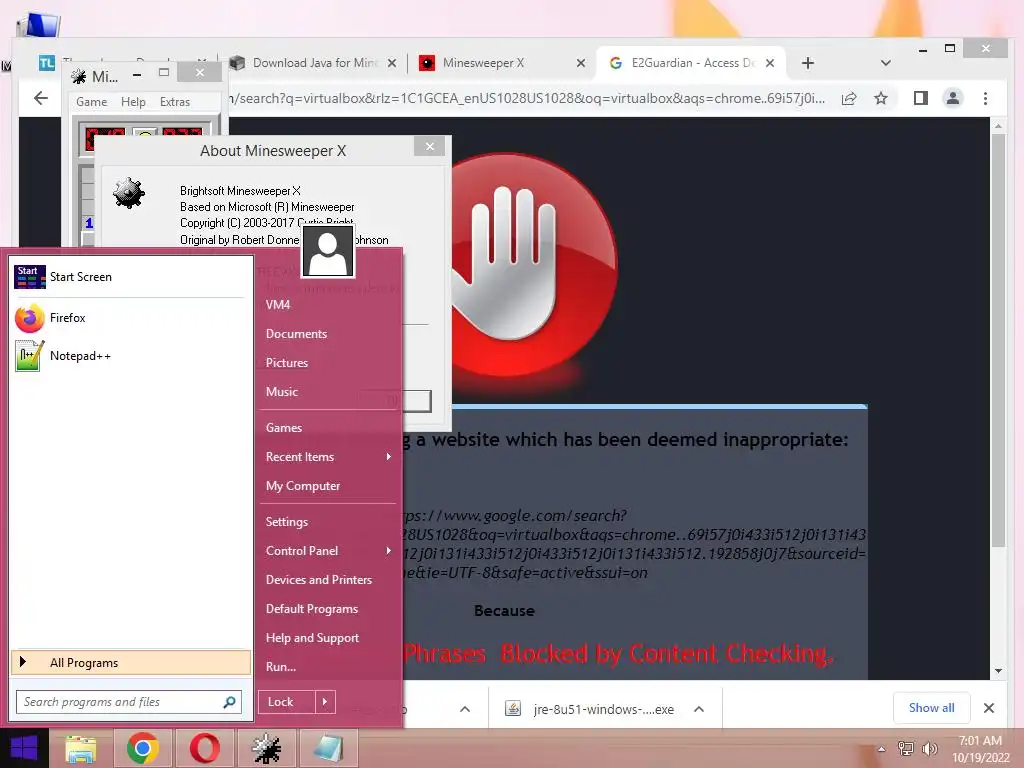
Task: Open Pictures from Start menu
Action: point(287,362)
